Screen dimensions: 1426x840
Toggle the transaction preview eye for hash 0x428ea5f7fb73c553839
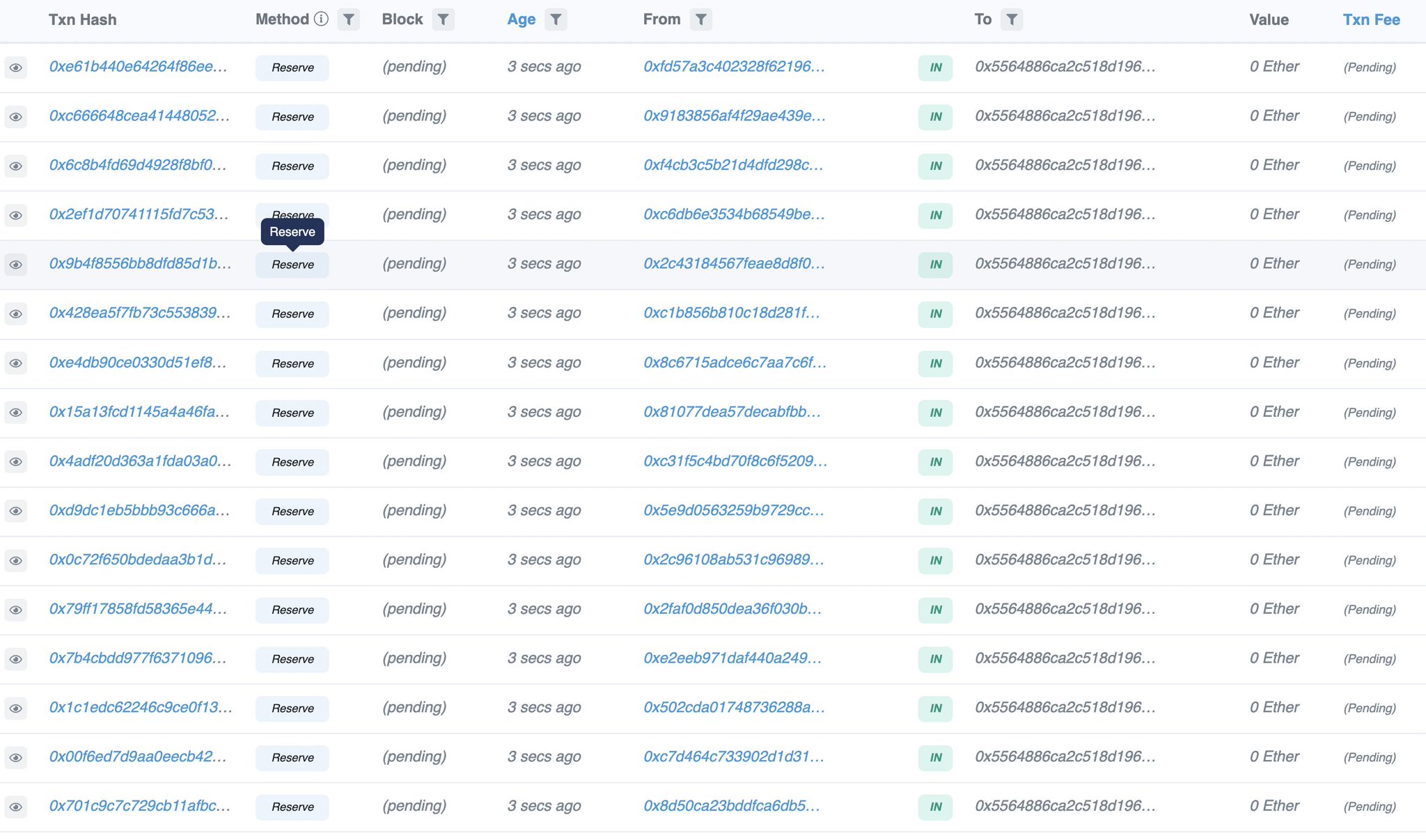pos(16,314)
